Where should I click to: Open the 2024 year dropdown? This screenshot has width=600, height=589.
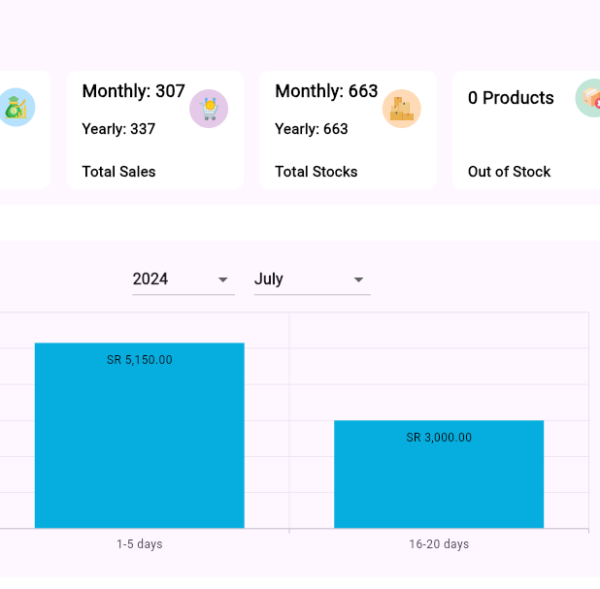point(182,279)
